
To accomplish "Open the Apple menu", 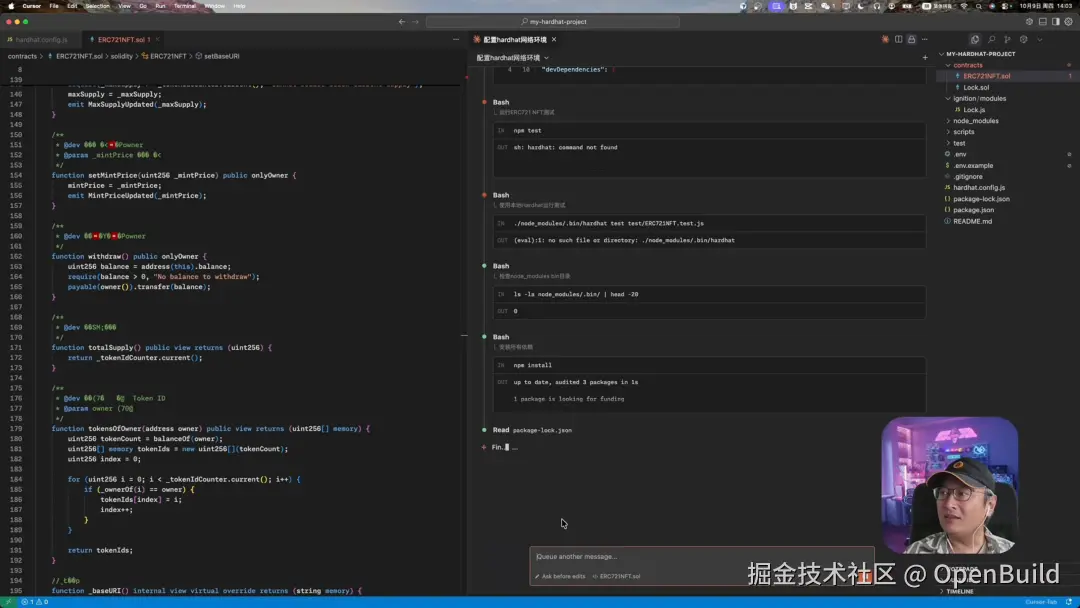I will pyautogui.click(x=11, y=6).
